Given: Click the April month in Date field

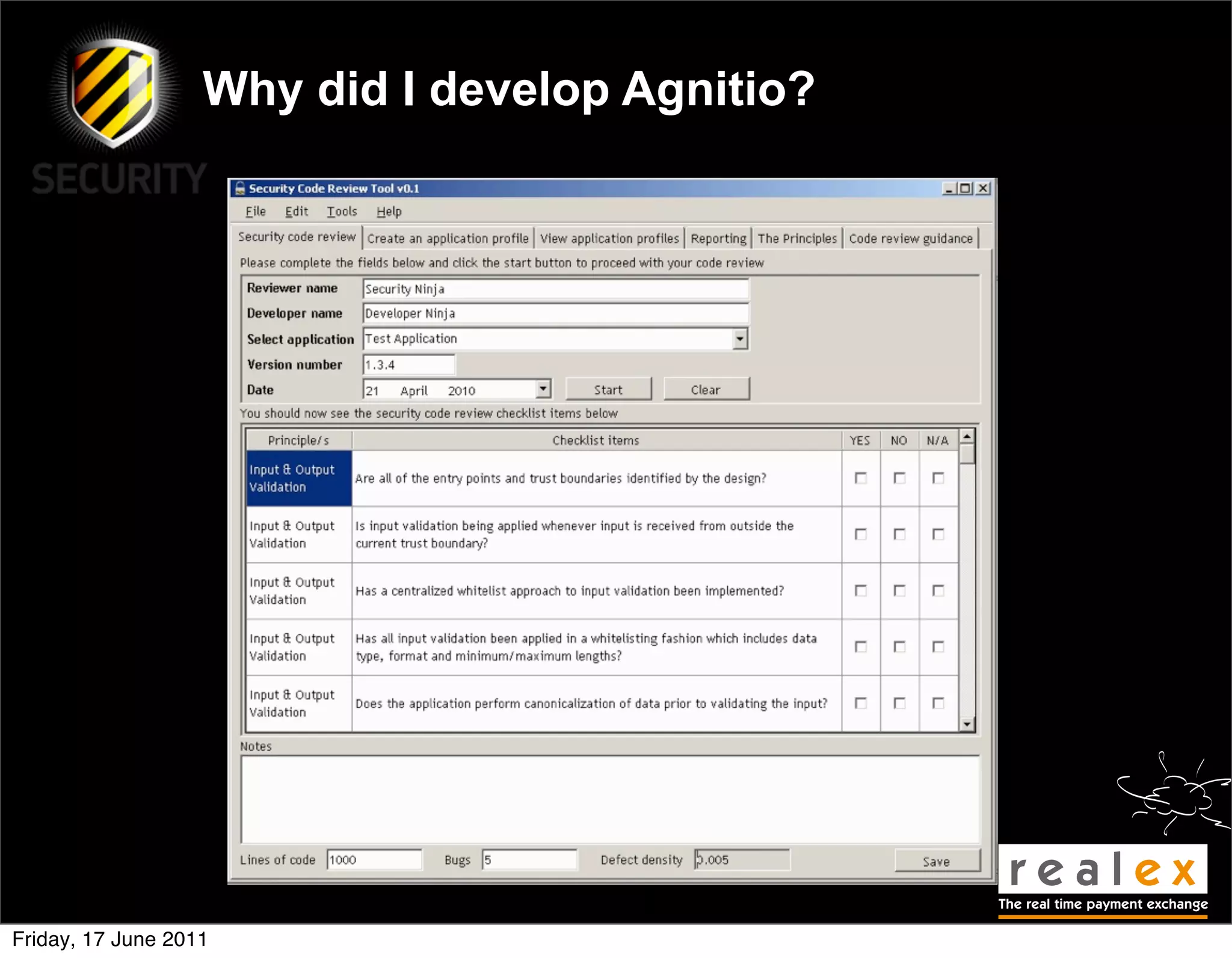Looking at the screenshot, I should 414,391.
